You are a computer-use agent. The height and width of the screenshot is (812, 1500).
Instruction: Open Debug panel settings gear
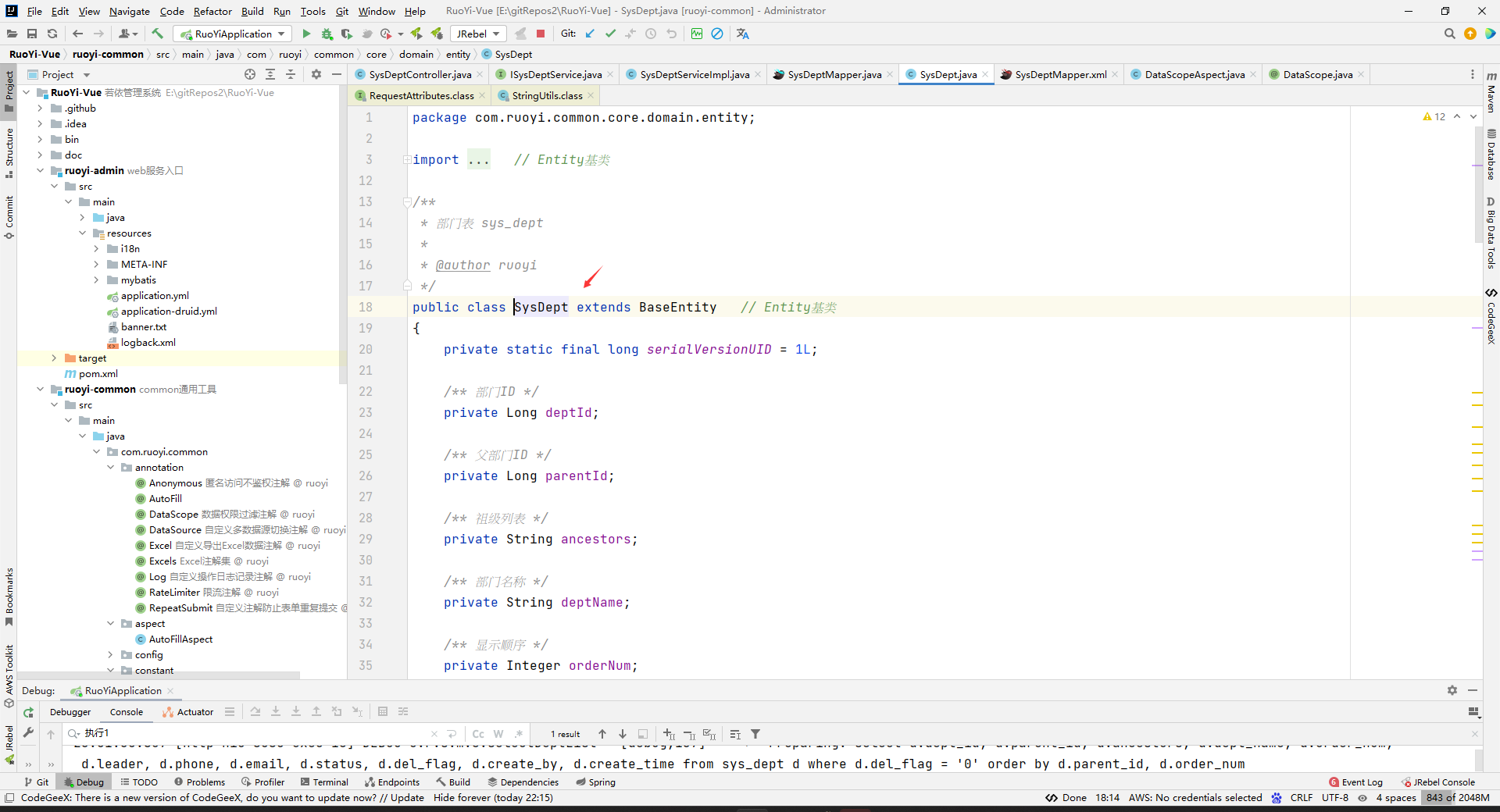coord(1452,690)
